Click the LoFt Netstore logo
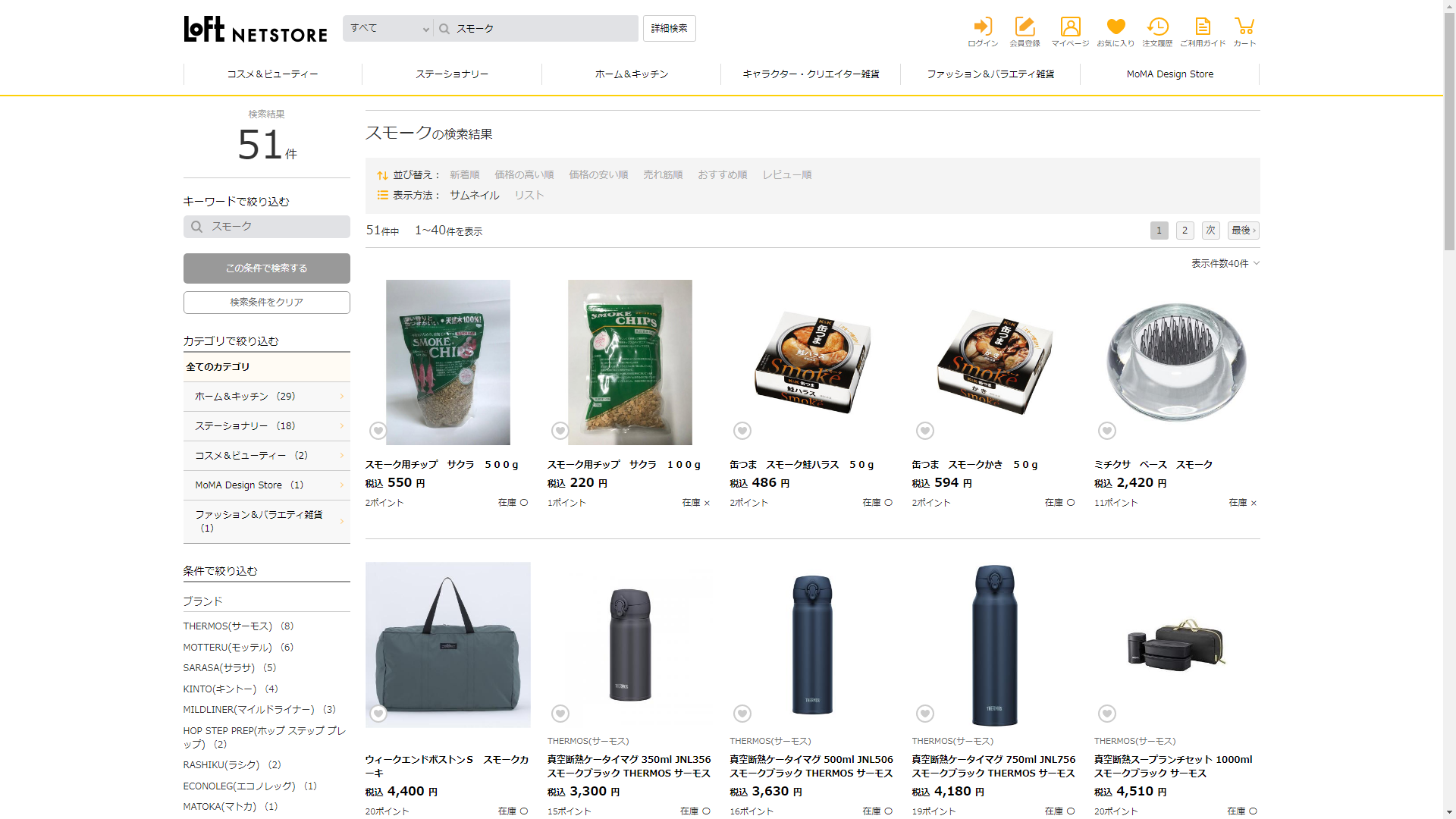This screenshot has width=1456, height=819. tap(256, 30)
